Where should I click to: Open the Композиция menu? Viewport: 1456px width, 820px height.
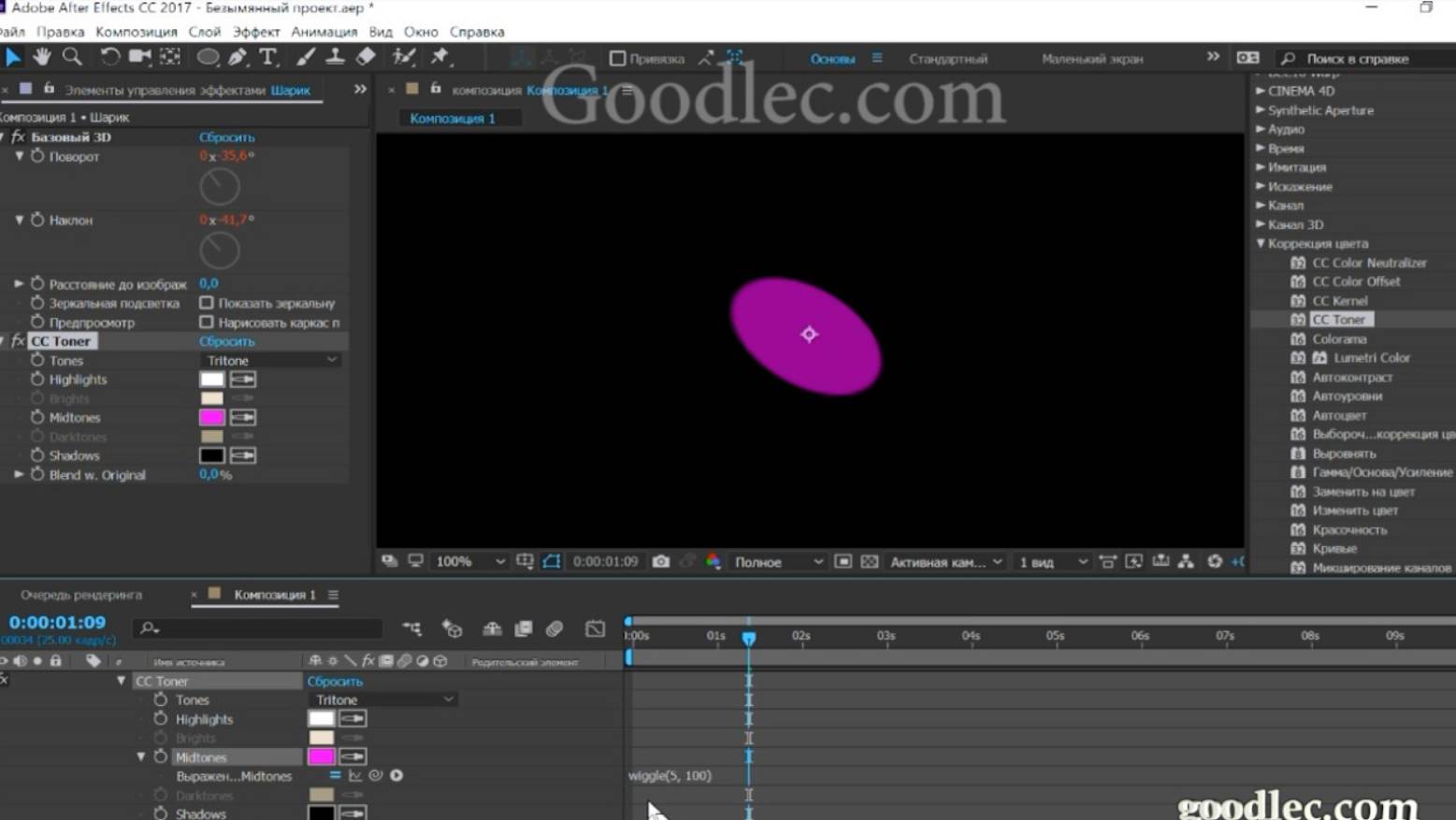tap(137, 31)
